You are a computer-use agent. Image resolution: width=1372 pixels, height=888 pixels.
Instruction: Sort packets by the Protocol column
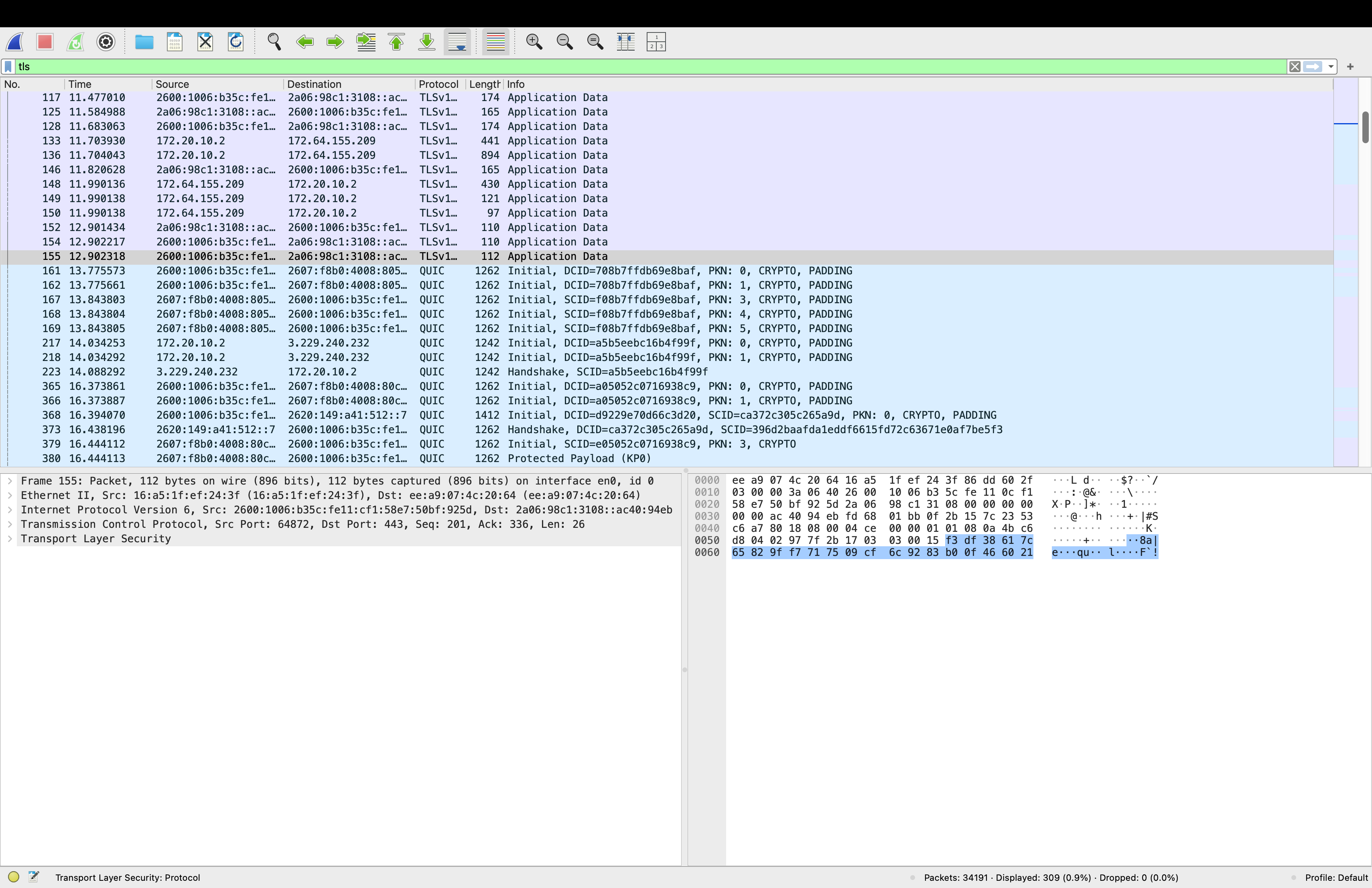(438, 84)
